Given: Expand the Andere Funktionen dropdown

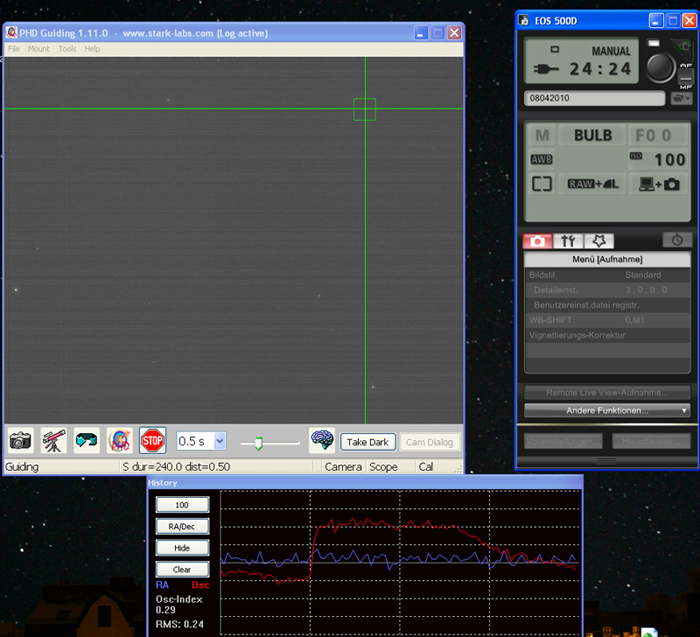Looking at the screenshot, I should [x=607, y=410].
